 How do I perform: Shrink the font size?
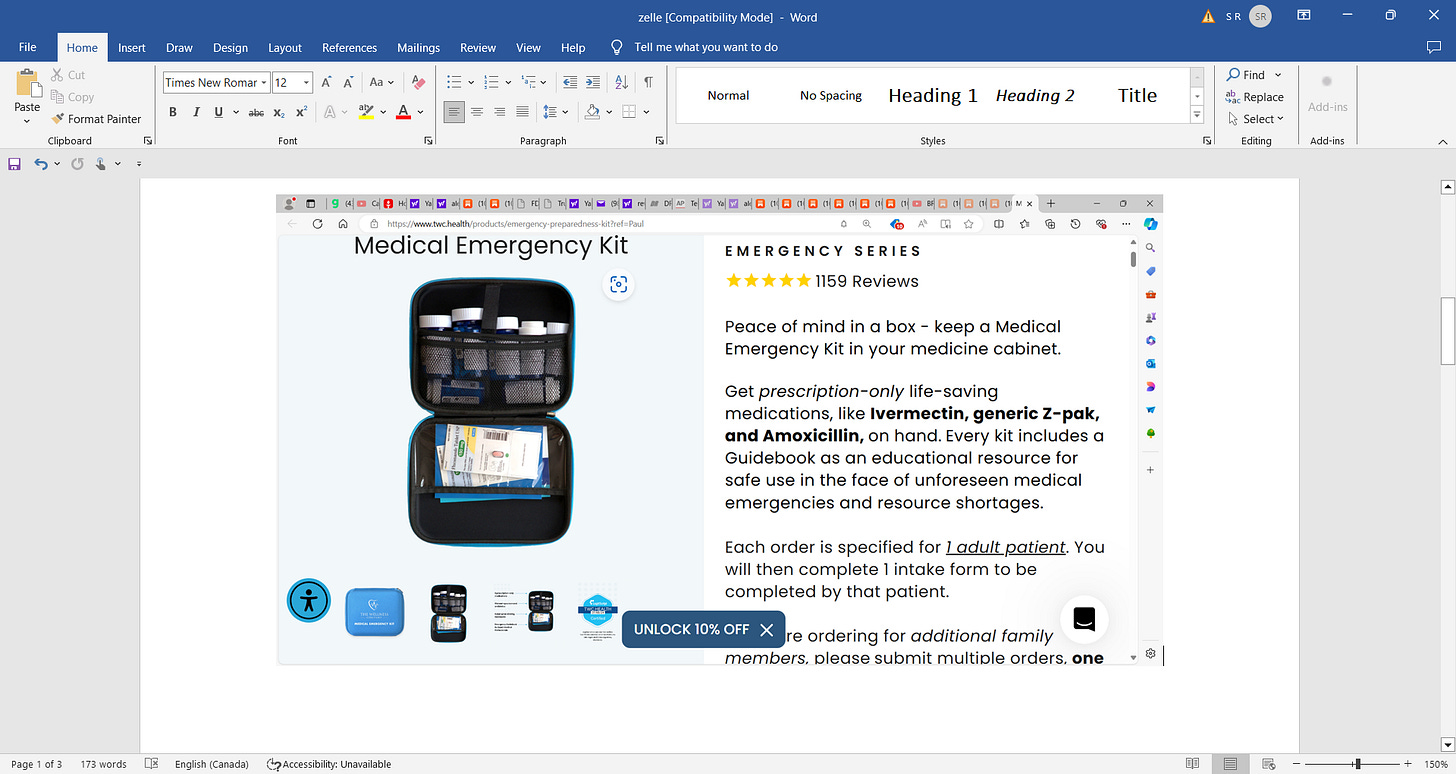(349, 83)
